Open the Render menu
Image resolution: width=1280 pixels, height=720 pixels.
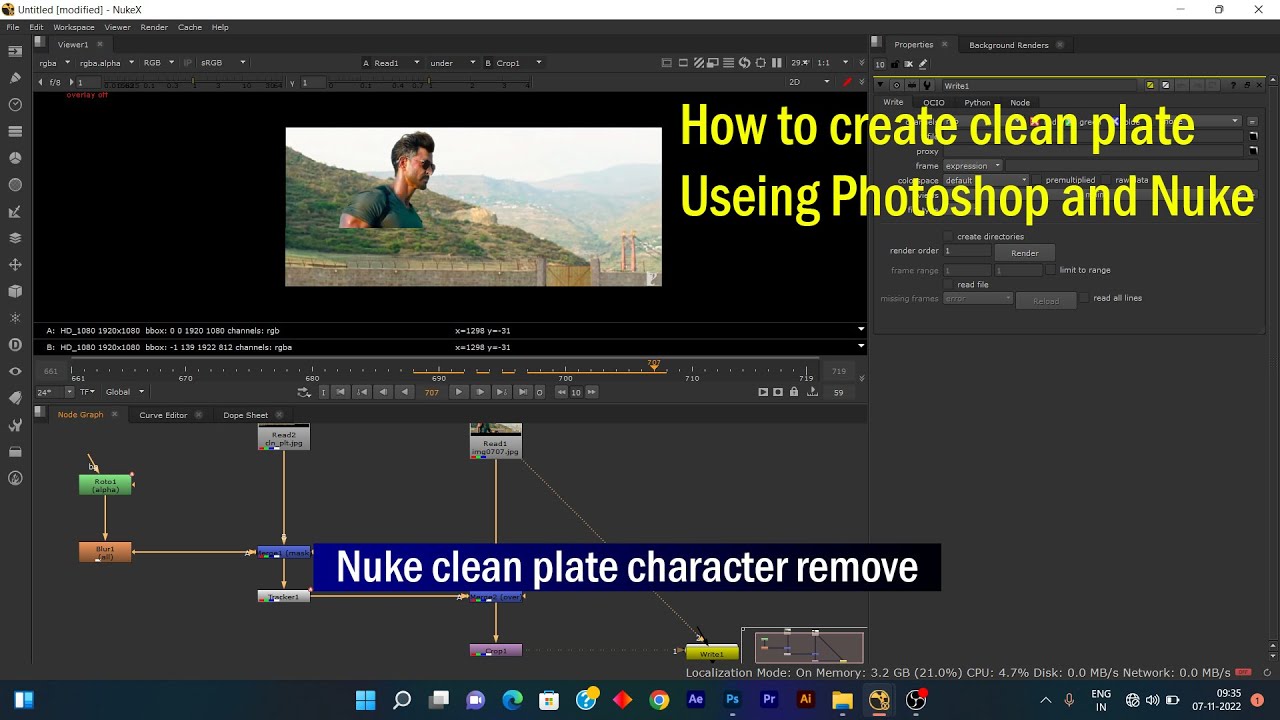(x=154, y=27)
